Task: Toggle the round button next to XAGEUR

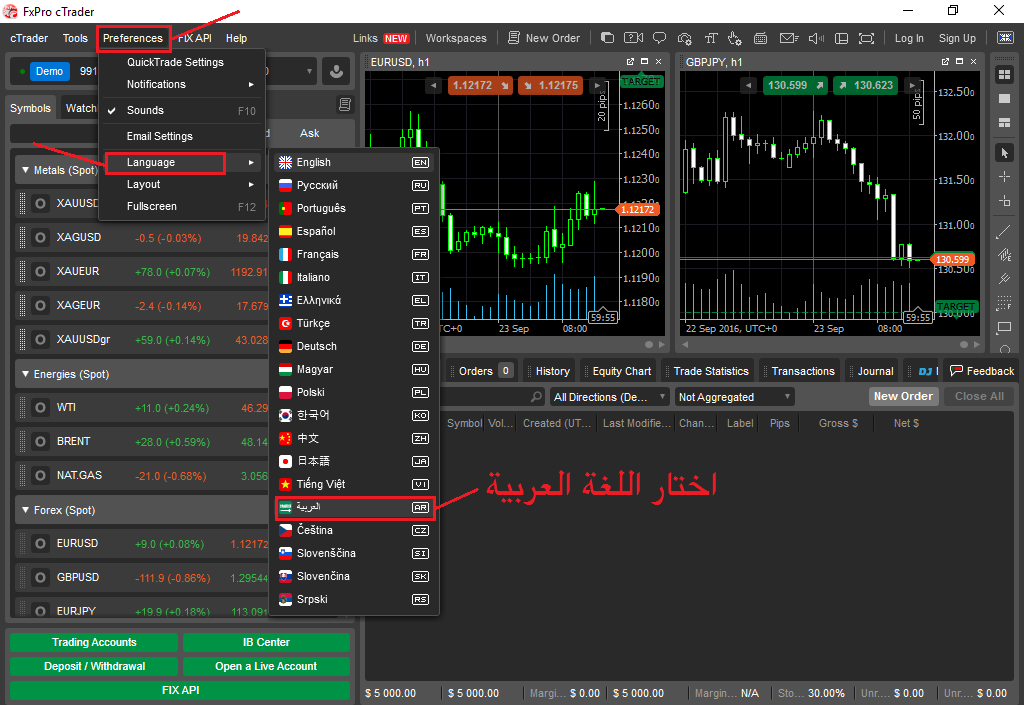Action: [x=40, y=306]
